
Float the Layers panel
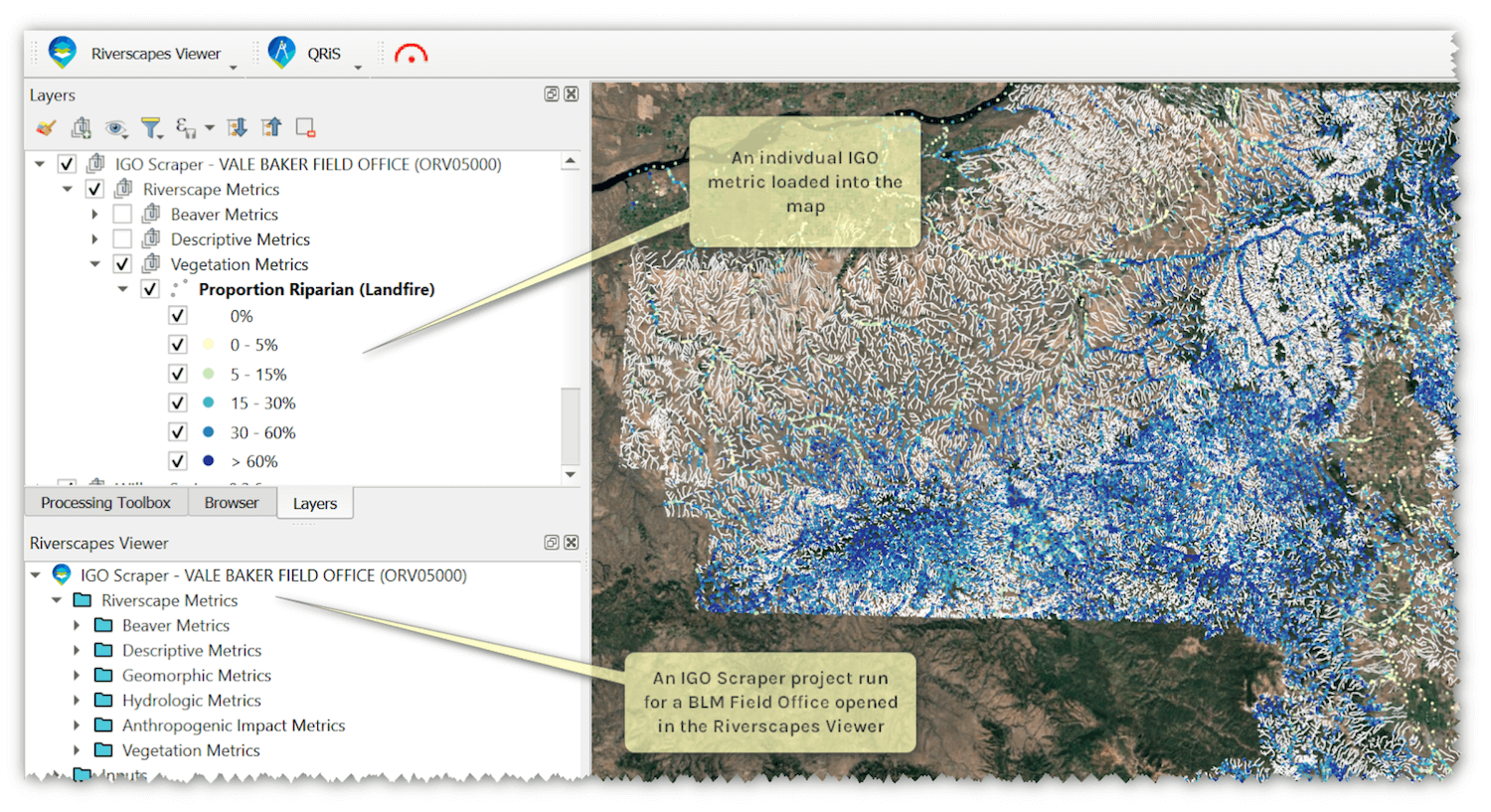[x=552, y=94]
